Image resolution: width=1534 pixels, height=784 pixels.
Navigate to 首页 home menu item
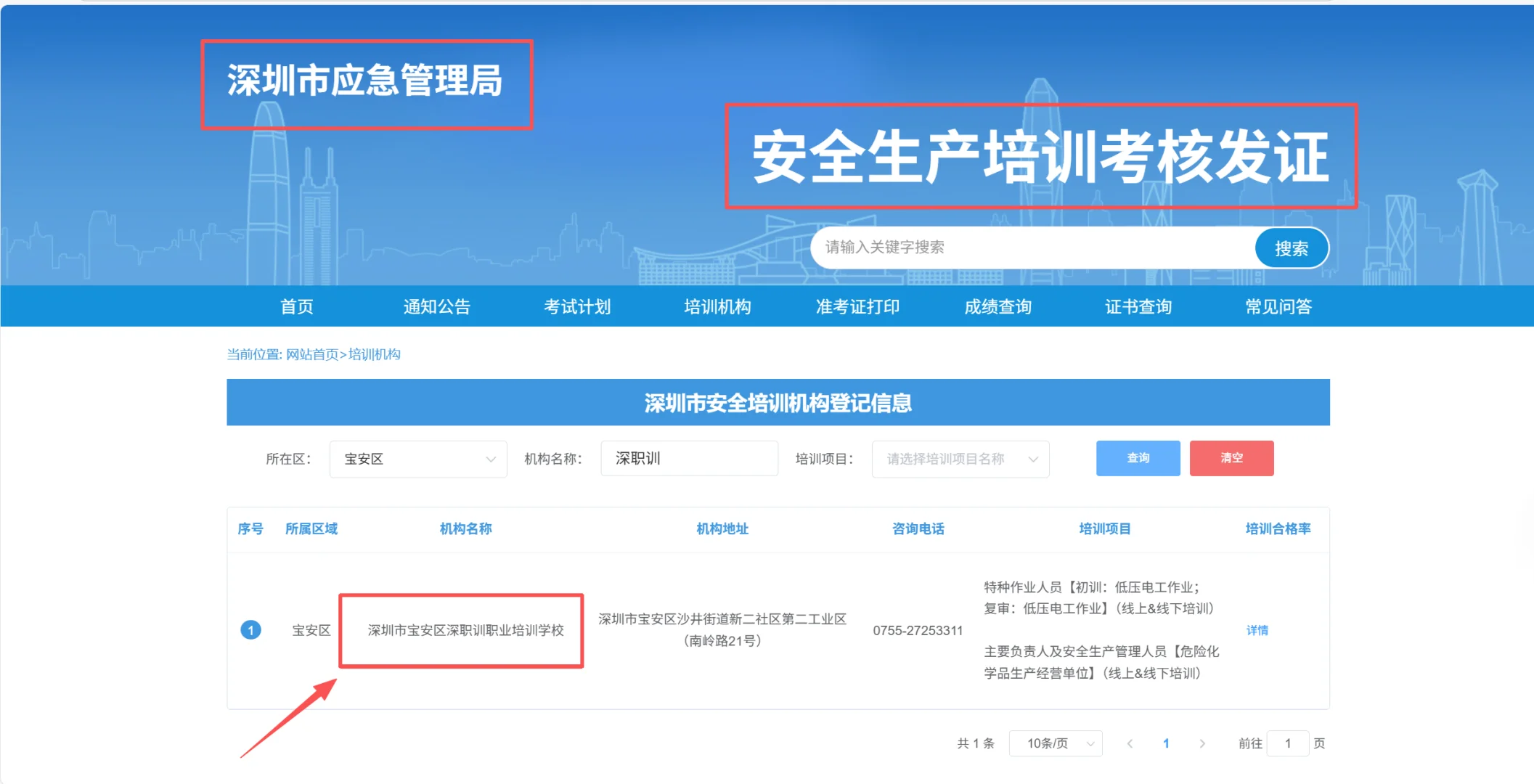[296, 306]
